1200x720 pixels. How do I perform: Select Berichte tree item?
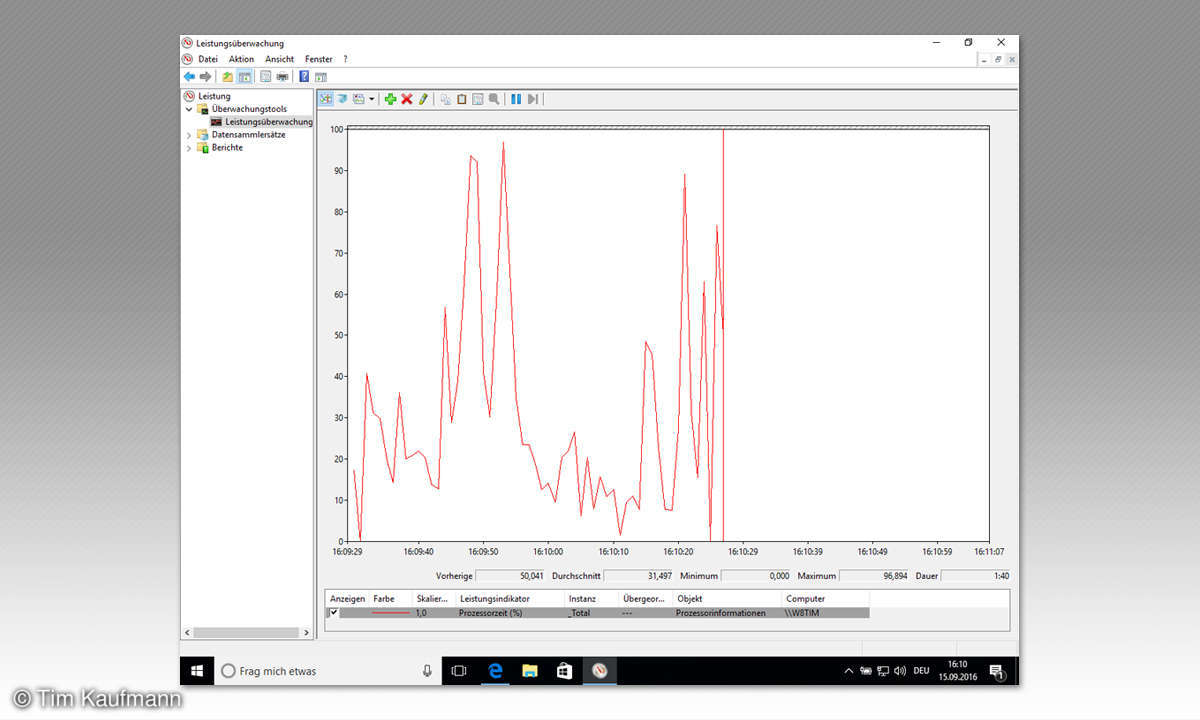[227, 148]
